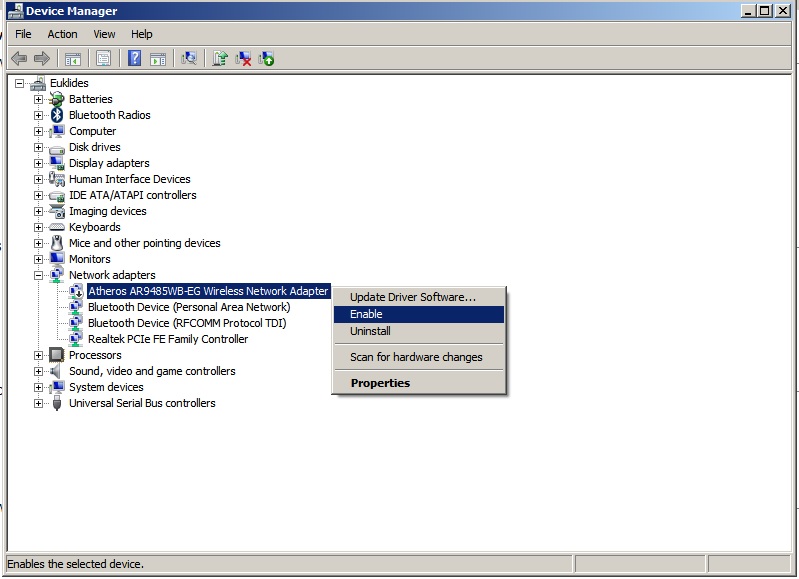Select Atheros AR9485WB-EG Wireless Network Adapter
Screen dimensions: 799x579
click(208, 291)
